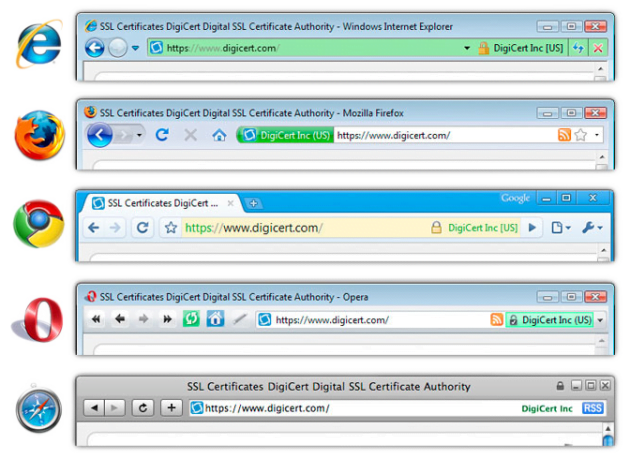The height and width of the screenshot is (458, 630).
Task: Open Chrome page menu dropdown
Action: point(561,228)
